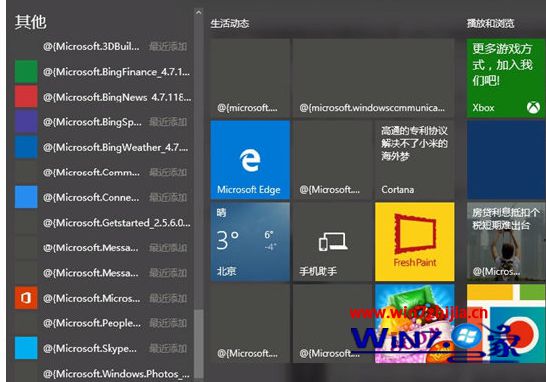Click the blue BingWeather app icon
Image resolution: width=546 pixels, height=382 pixels.
tap(26, 147)
